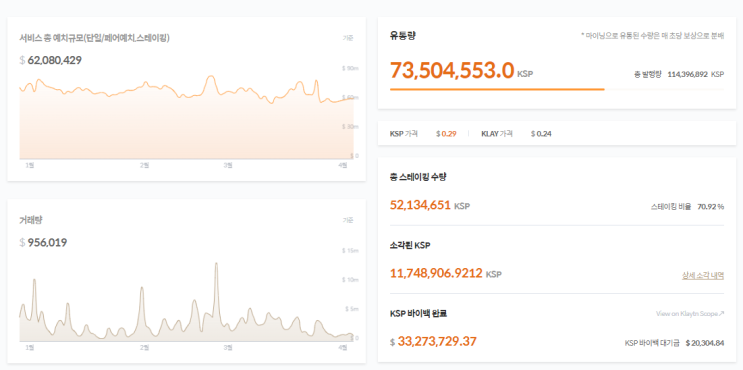The height and width of the screenshot is (370, 743).
Task: Click the 서비스 총 예치규모 chart title
Action: (94, 38)
